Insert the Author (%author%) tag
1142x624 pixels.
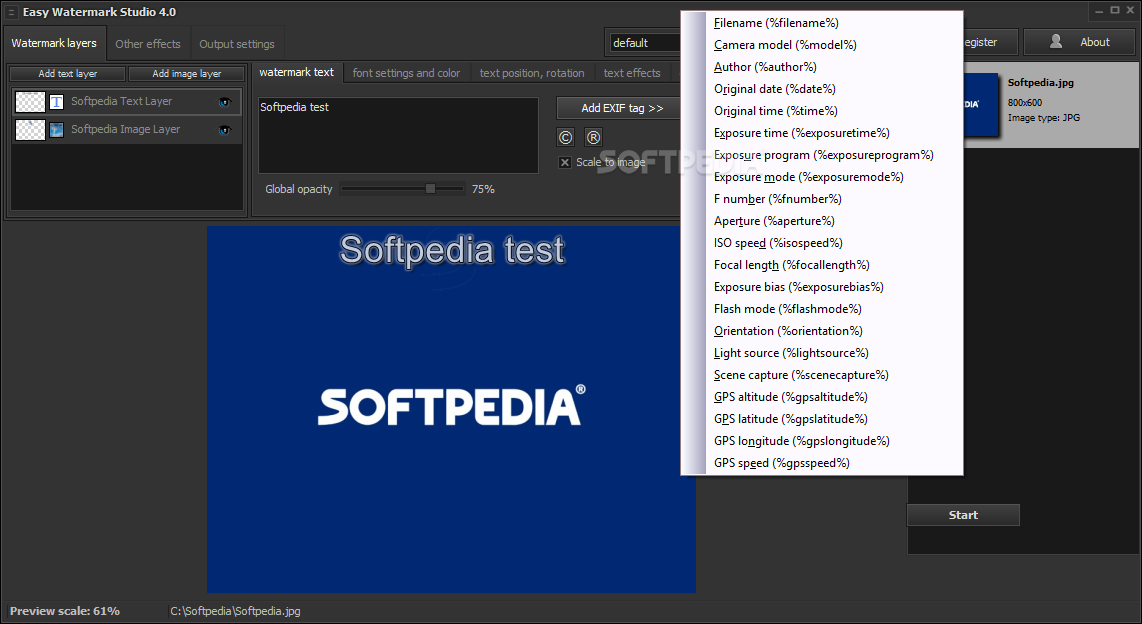822,67
